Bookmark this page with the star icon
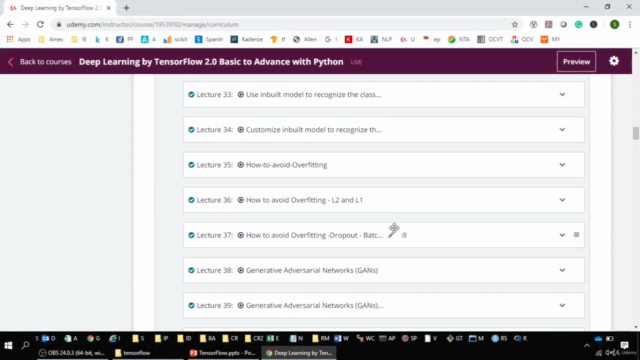 [515, 24]
